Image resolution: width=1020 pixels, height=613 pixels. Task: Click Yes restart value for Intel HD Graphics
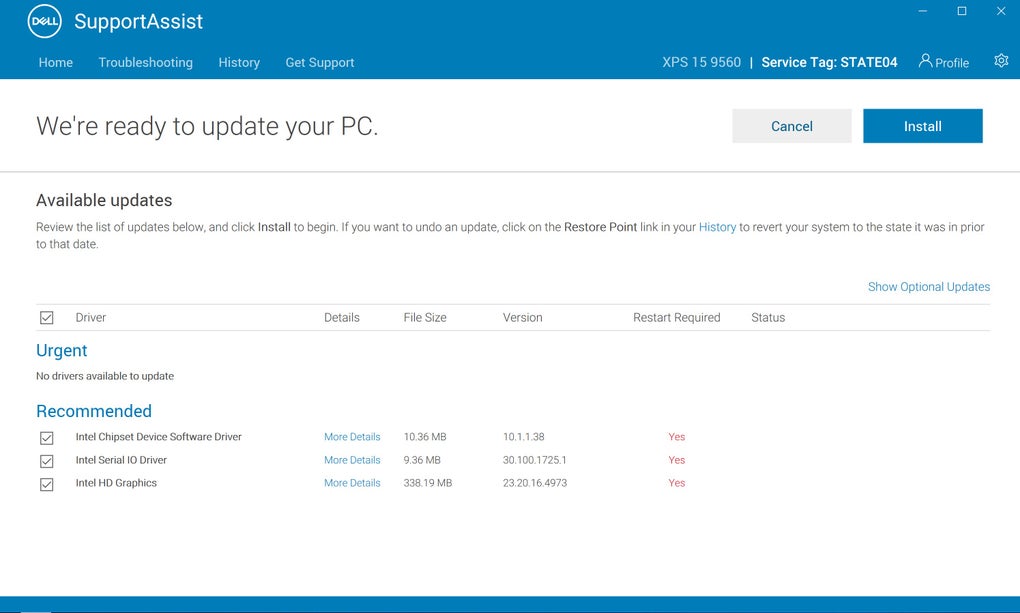(x=677, y=483)
